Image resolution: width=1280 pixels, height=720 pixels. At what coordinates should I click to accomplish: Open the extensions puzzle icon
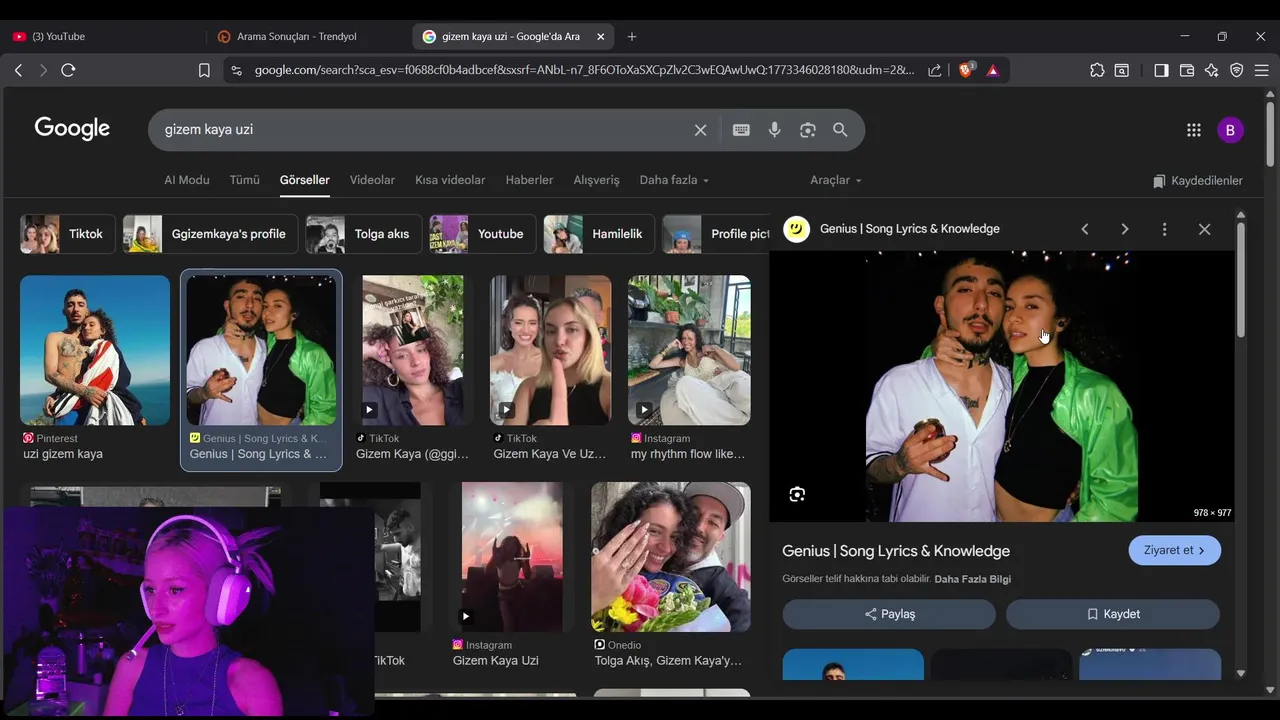(1097, 70)
